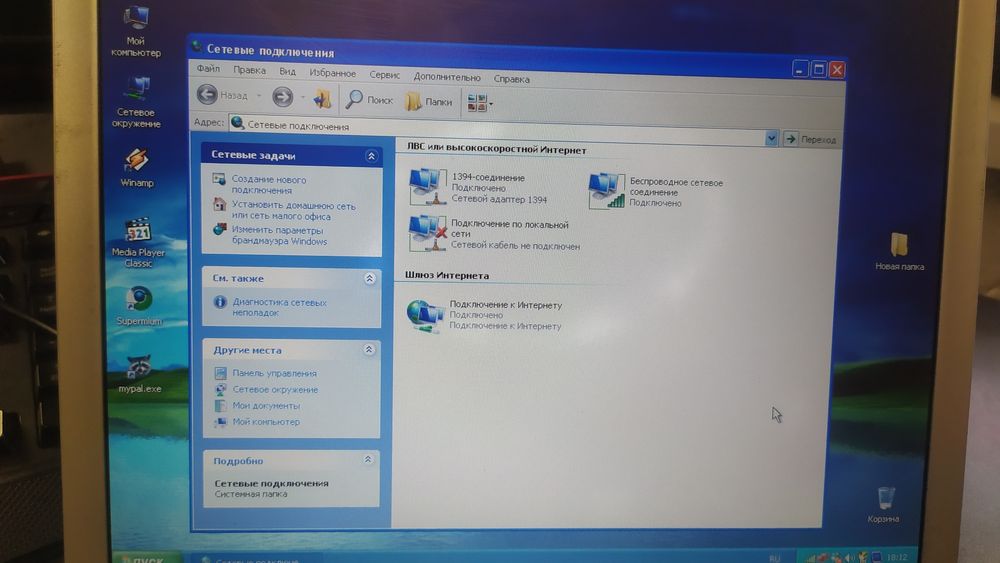Select the Подключение по локальной сети icon

(427, 233)
